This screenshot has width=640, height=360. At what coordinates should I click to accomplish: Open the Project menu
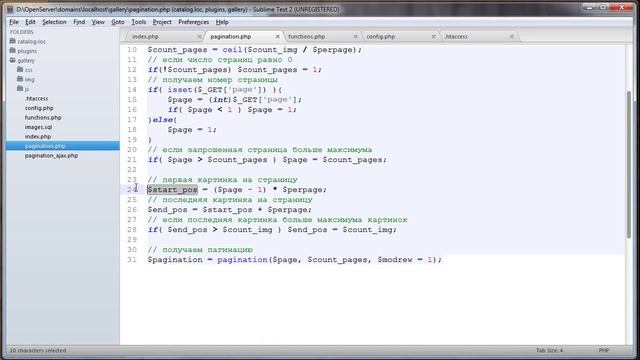coord(162,22)
